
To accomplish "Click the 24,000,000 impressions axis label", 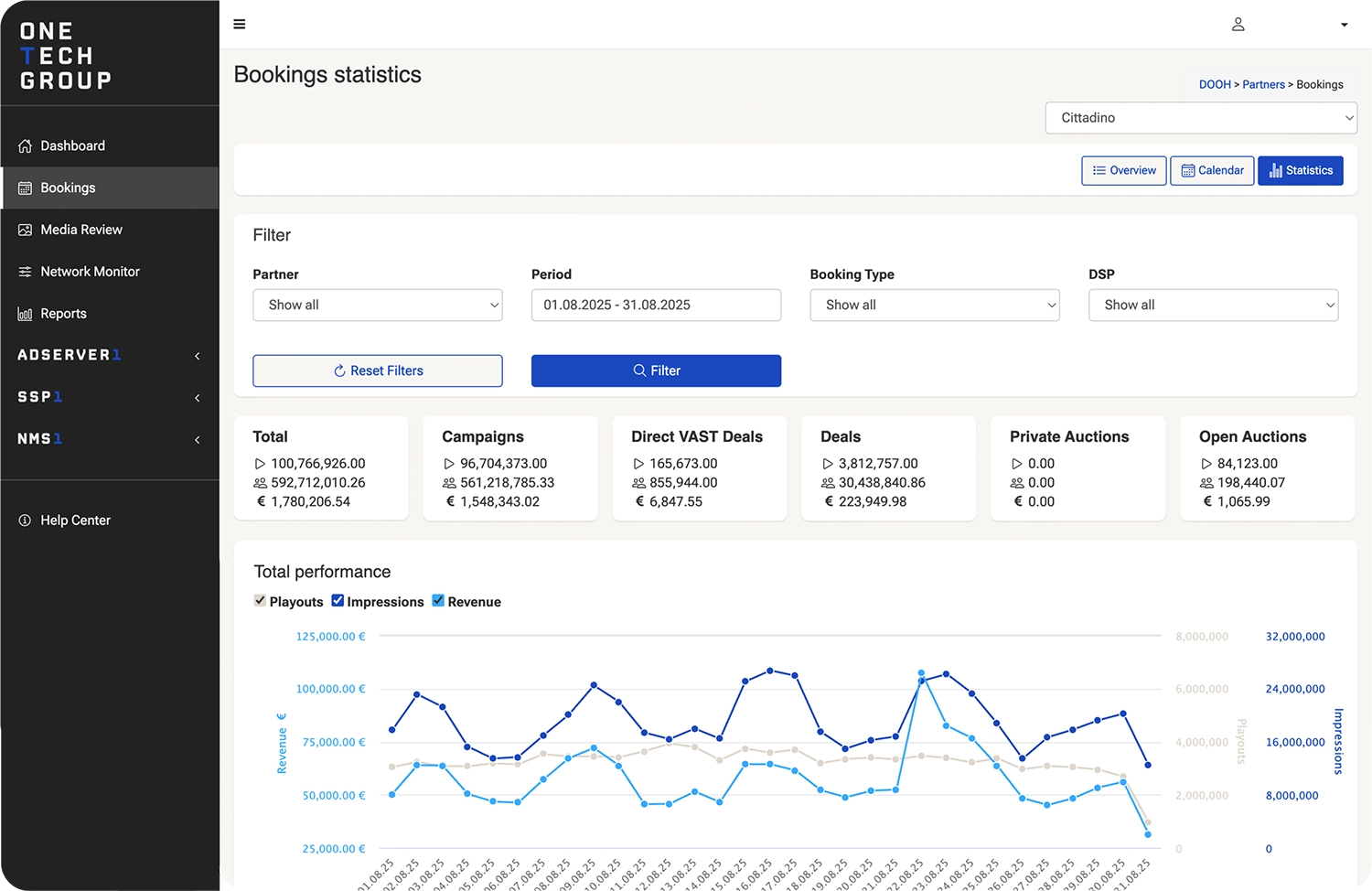I will [1295, 690].
